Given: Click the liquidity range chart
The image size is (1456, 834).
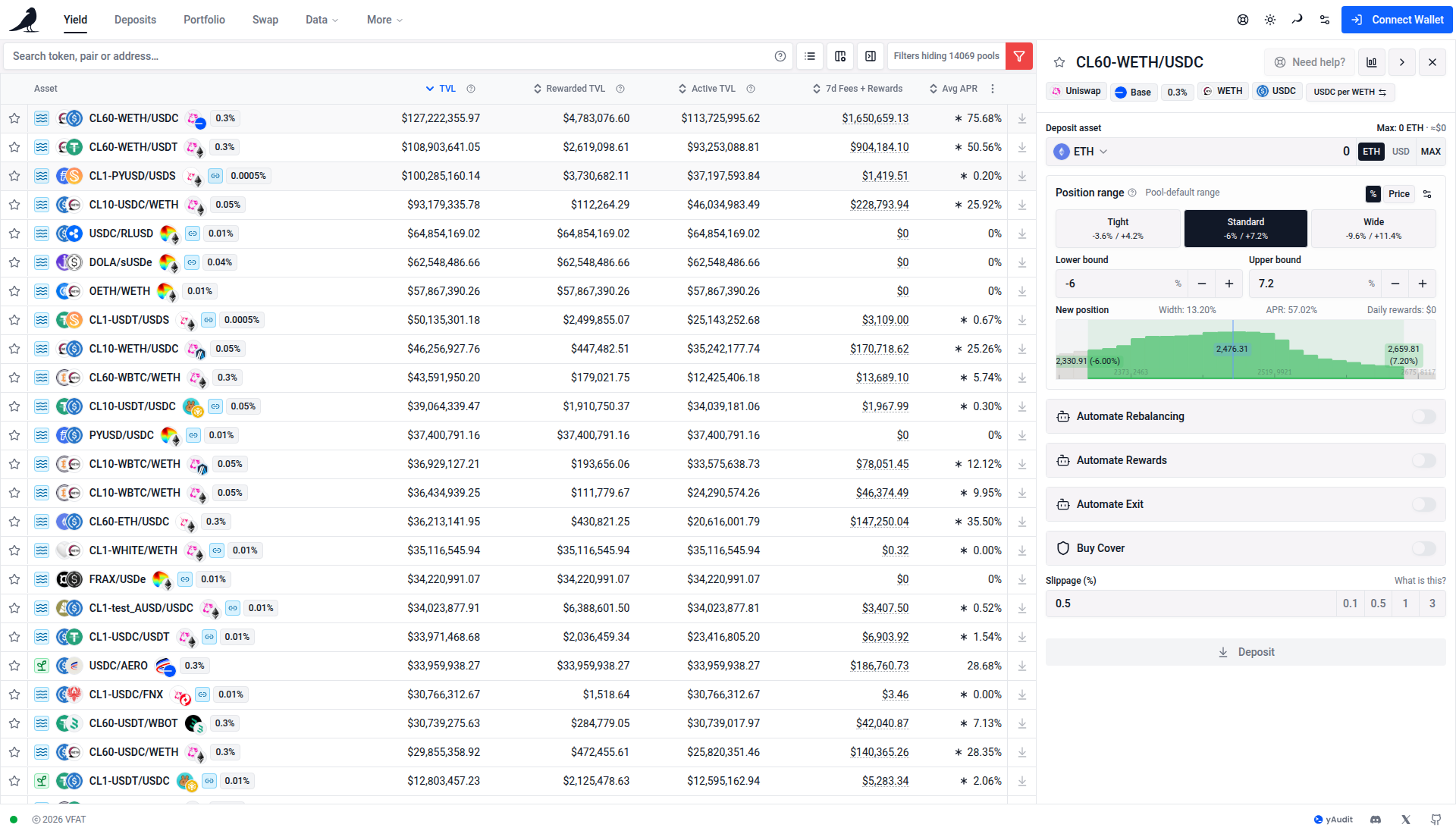Looking at the screenshot, I should [1245, 350].
